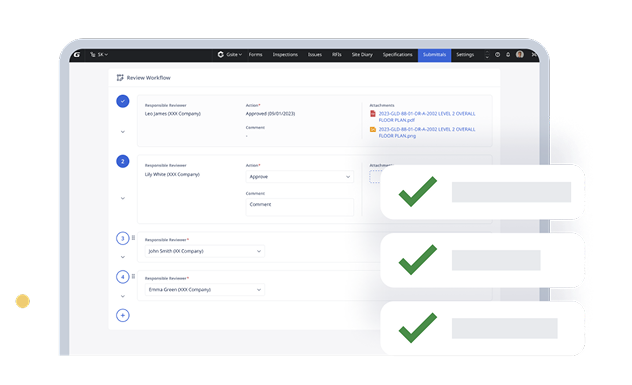Open the RFIs tab
Screen dimensions: 632x385
point(337,54)
